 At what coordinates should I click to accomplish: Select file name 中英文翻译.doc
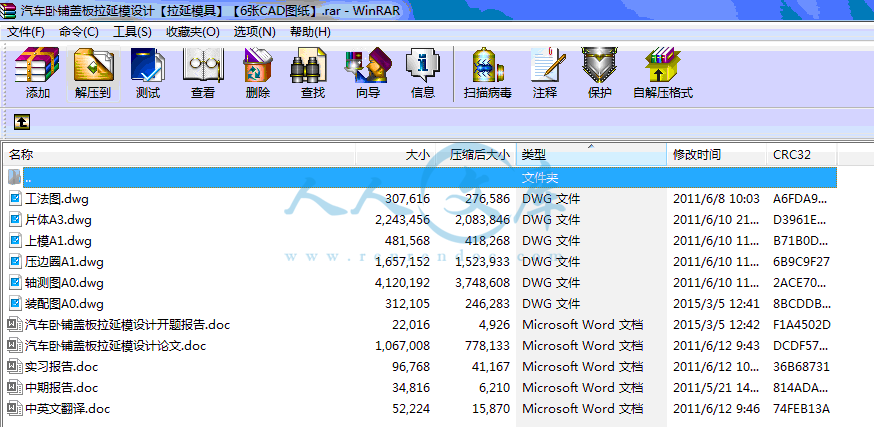(x=67, y=409)
